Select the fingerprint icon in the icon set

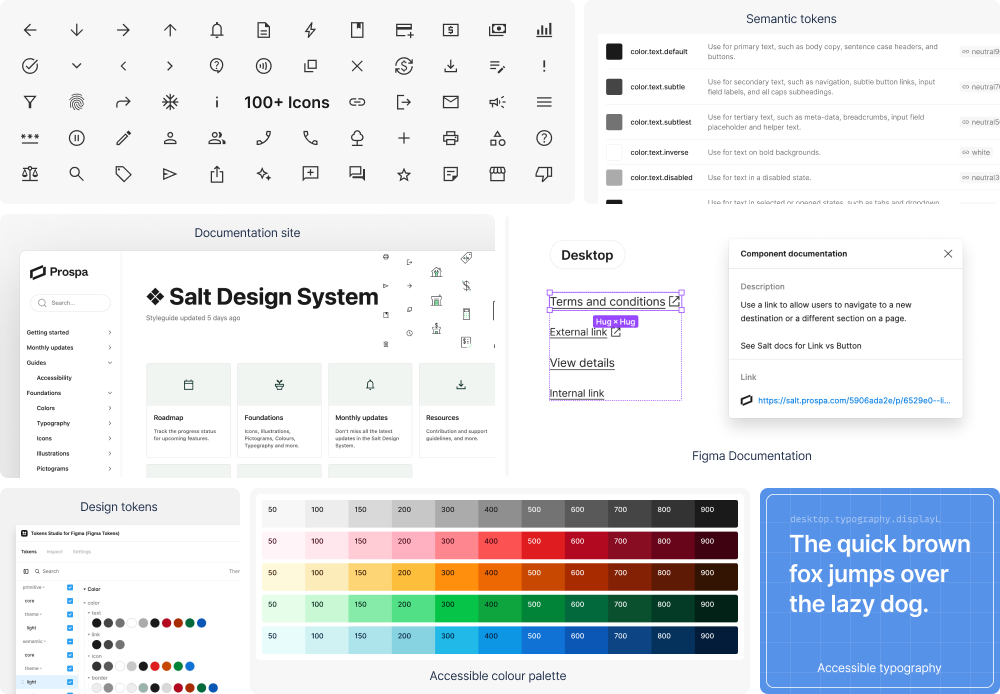click(x=76, y=101)
